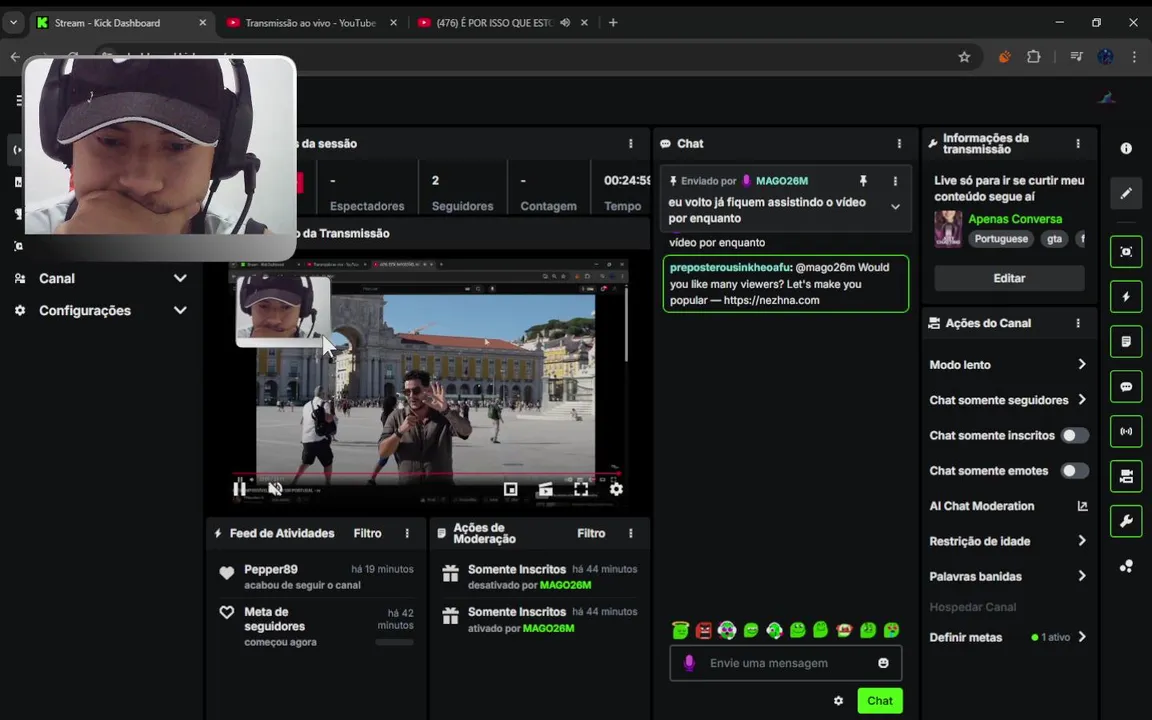Click the focus frame icon in right sidebar
Image resolution: width=1152 pixels, height=720 pixels.
(x=1126, y=252)
